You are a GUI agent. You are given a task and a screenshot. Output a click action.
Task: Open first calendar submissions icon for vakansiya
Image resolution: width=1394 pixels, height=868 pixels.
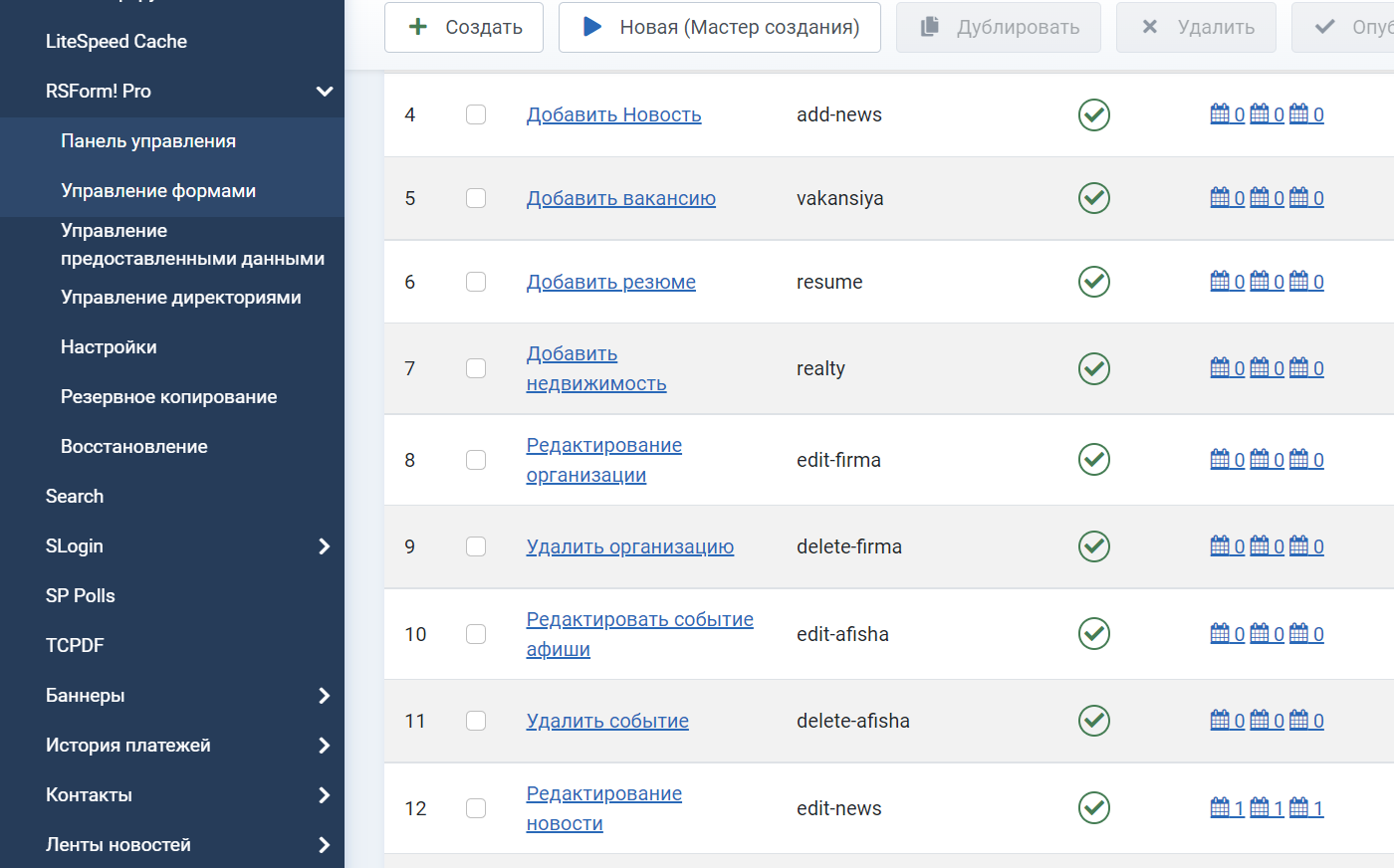1220,198
